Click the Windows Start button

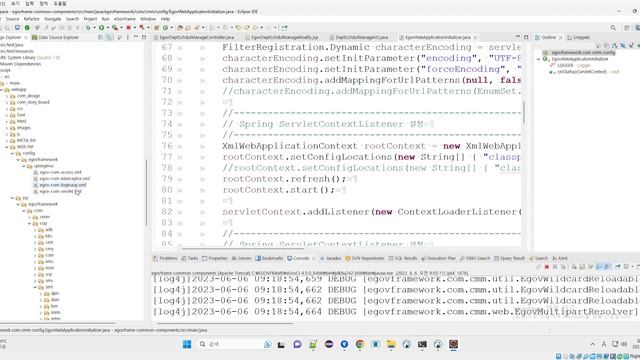pyautogui.click(x=187, y=344)
